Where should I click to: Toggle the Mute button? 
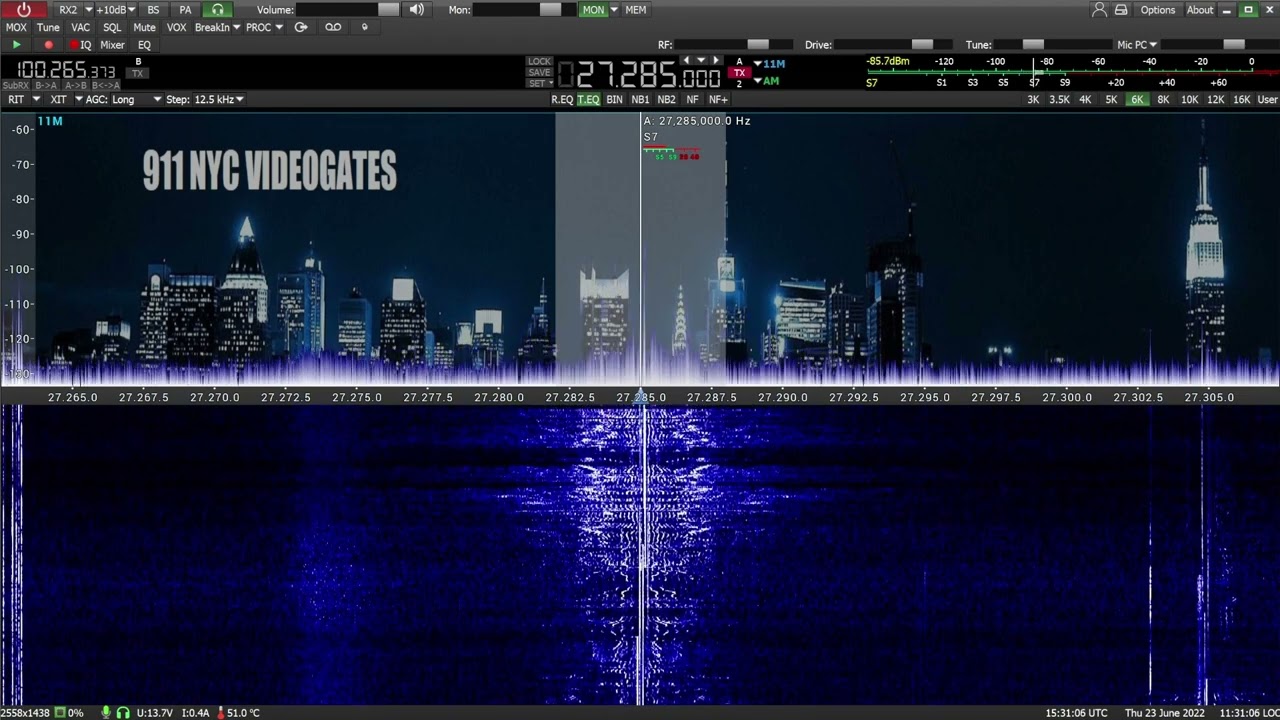coord(144,27)
